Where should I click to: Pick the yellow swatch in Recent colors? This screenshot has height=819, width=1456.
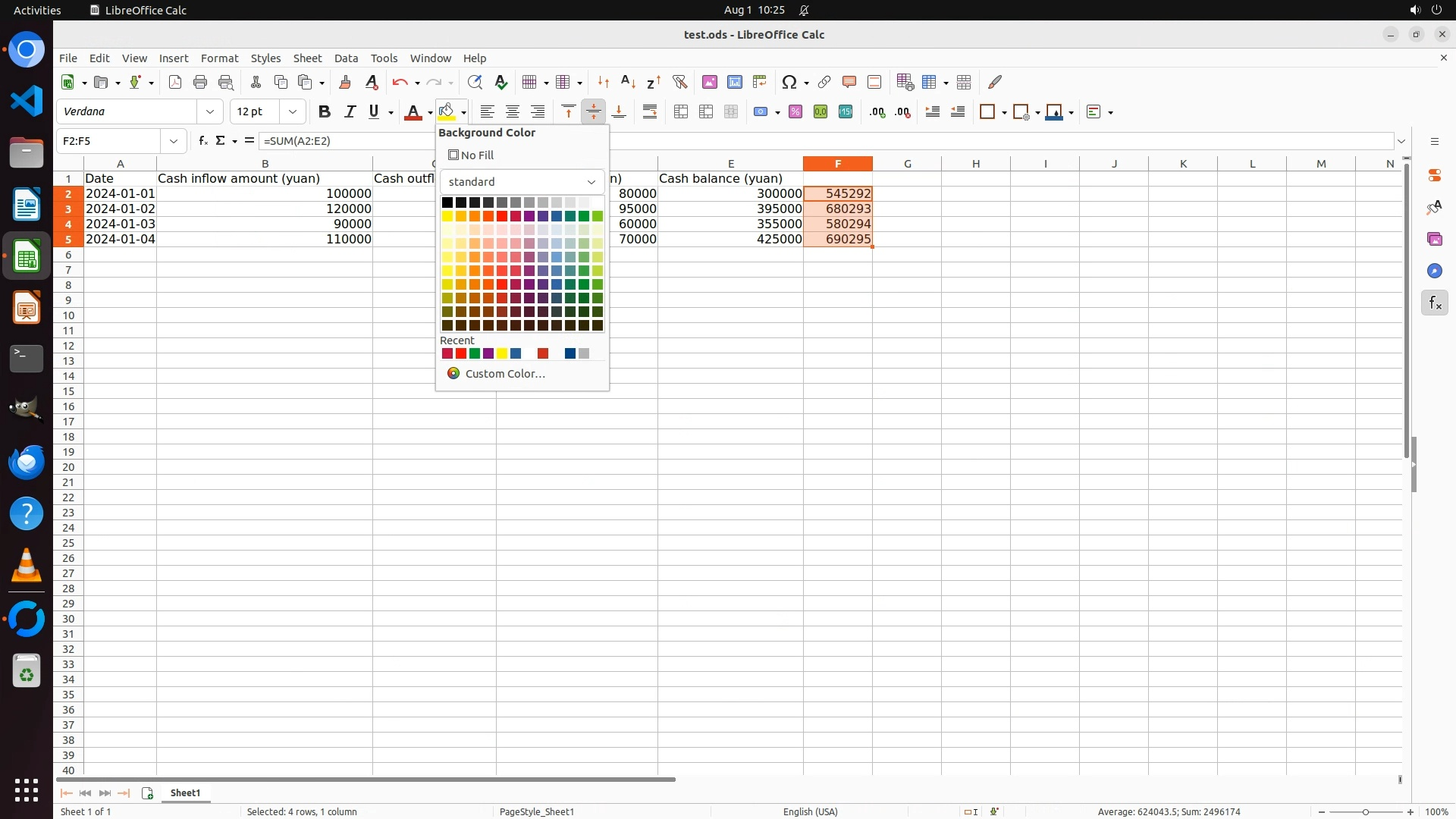tap(502, 354)
